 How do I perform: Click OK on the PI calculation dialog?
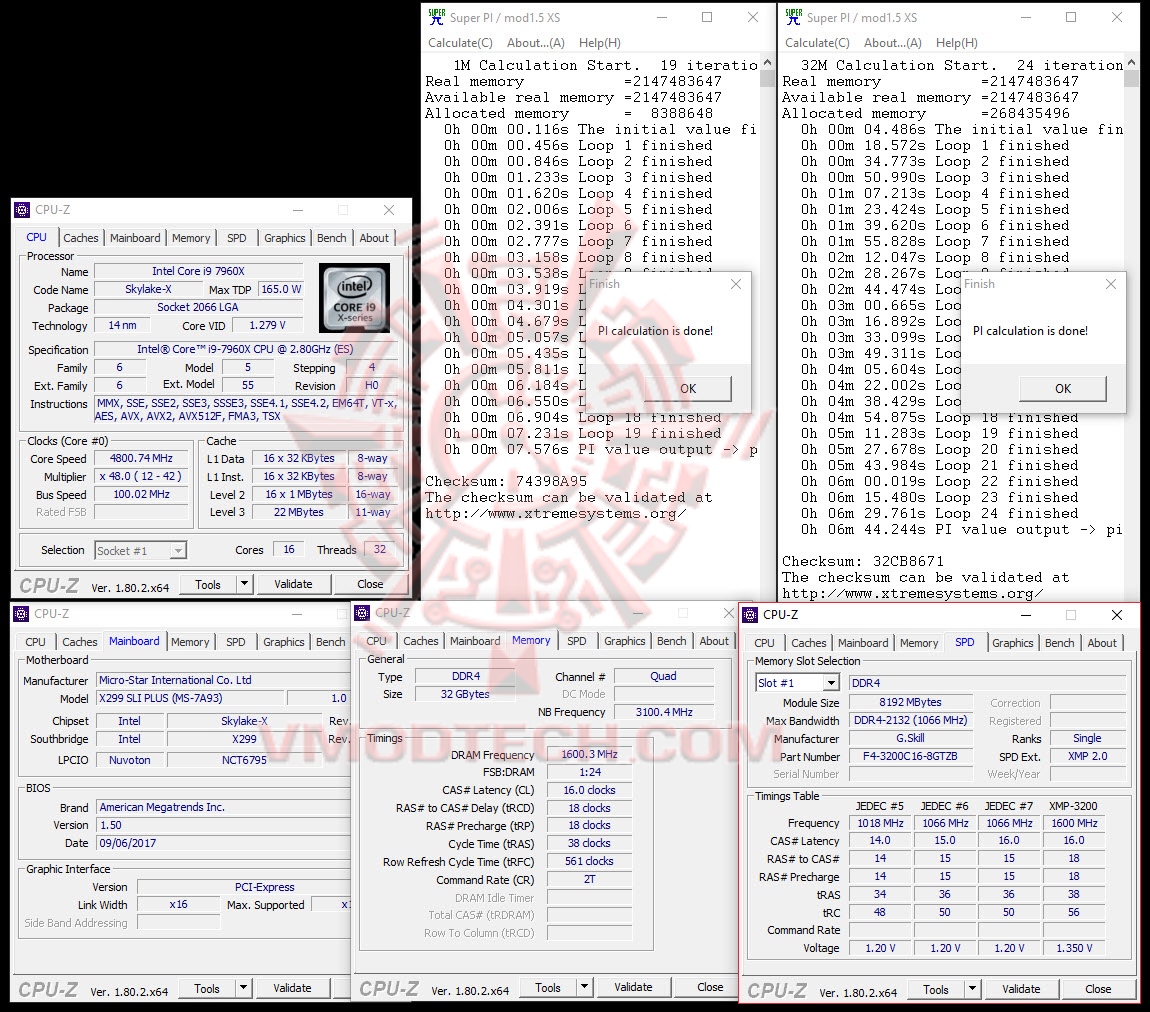pos(688,389)
